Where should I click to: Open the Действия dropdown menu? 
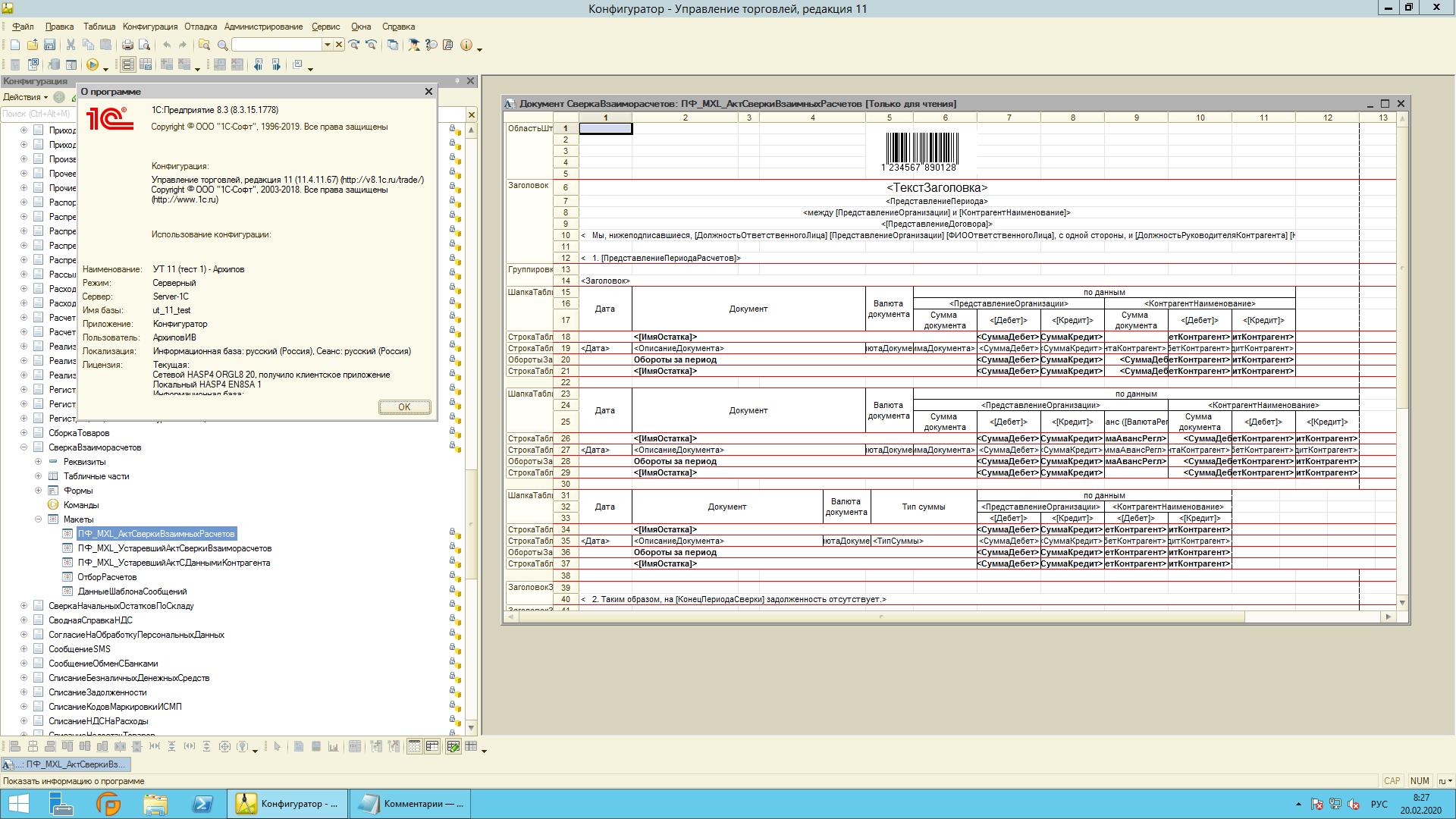click(x=25, y=97)
